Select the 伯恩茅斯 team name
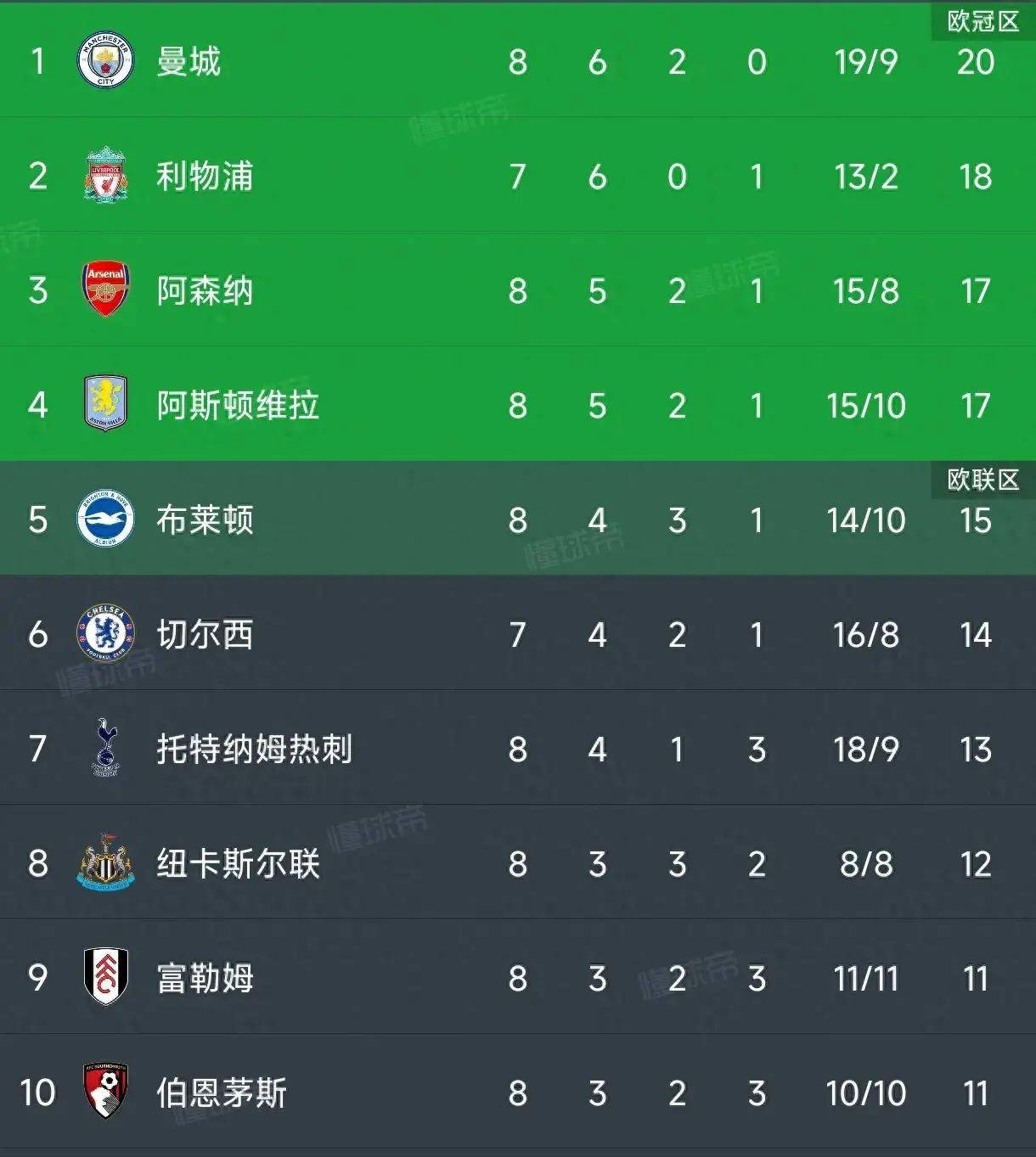Viewport: 1036px width, 1157px height. [x=222, y=1093]
